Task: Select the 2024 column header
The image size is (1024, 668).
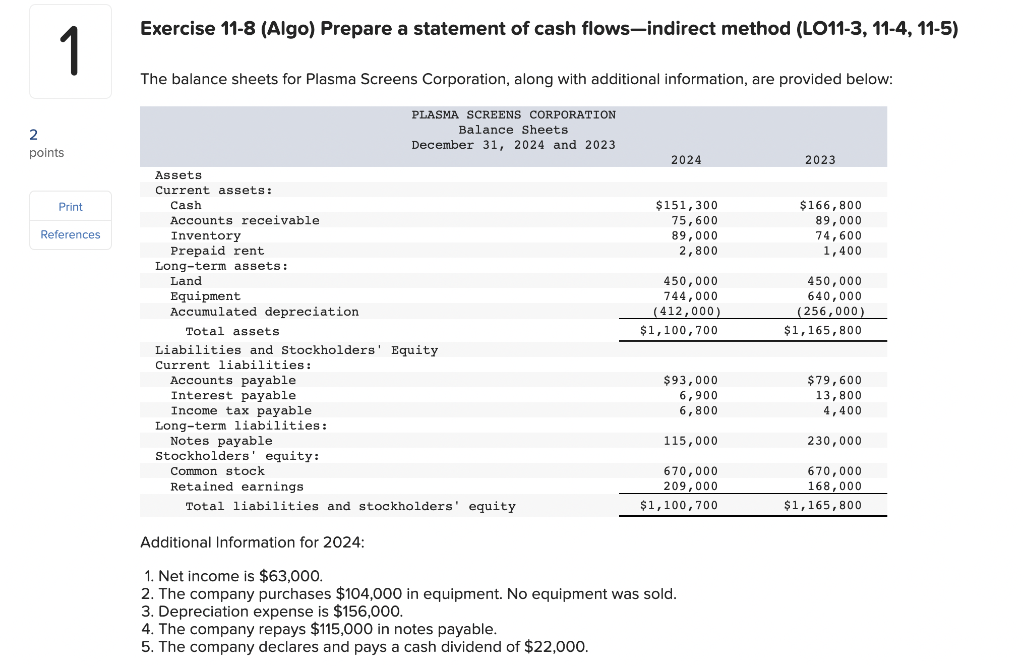Action: coord(687,159)
